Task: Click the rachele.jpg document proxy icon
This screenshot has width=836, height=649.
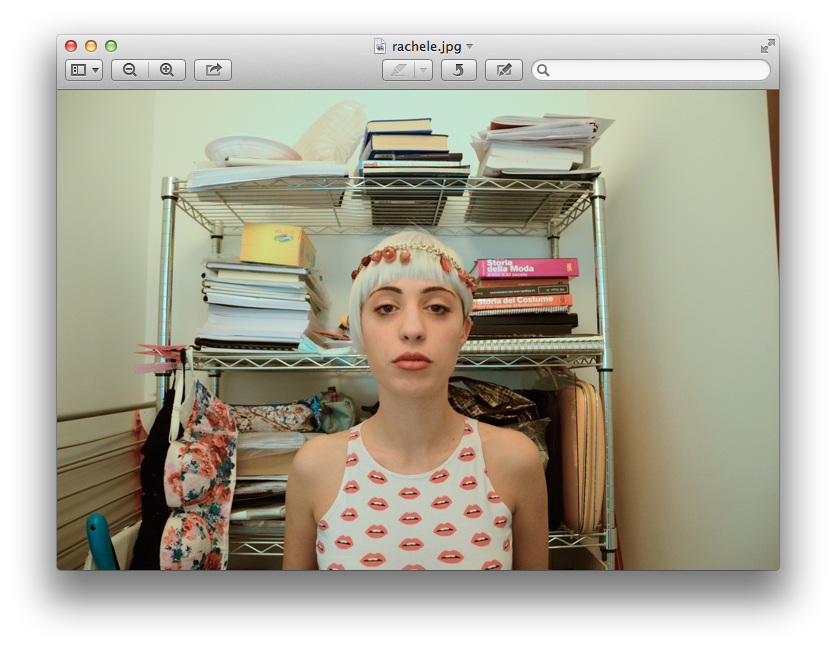Action: tap(380, 46)
